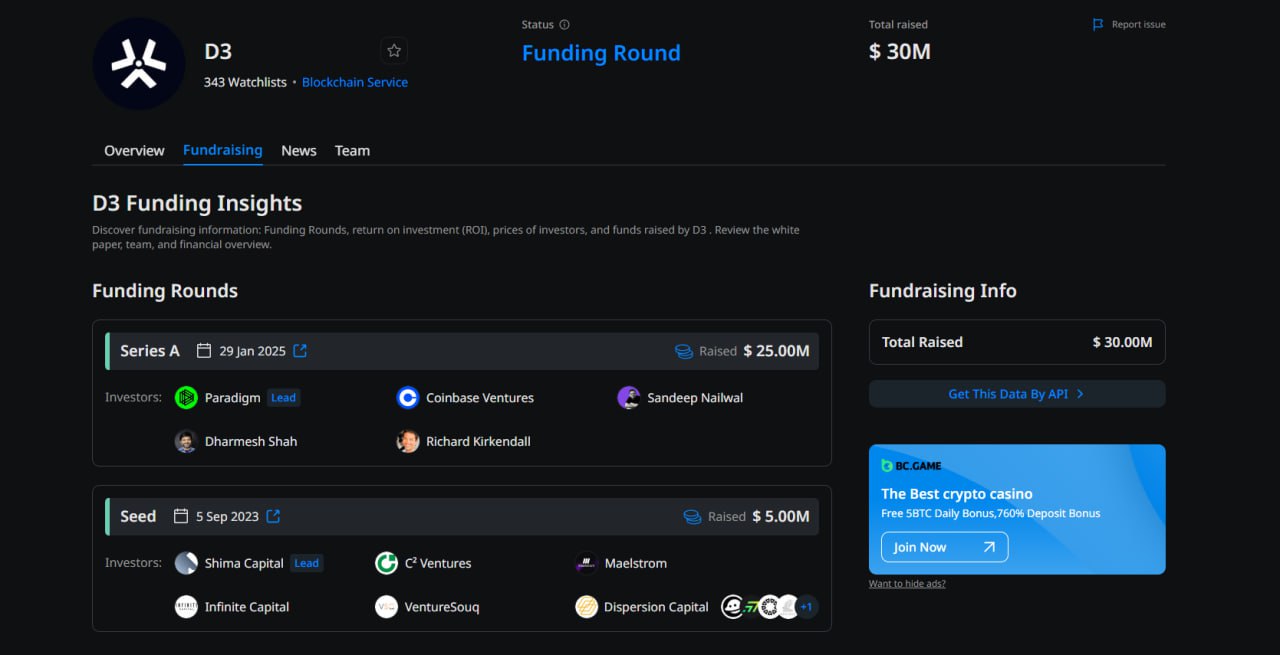Open C² Ventures investor name
This screenshot has height=655, width=1280.
coord(438,564)
